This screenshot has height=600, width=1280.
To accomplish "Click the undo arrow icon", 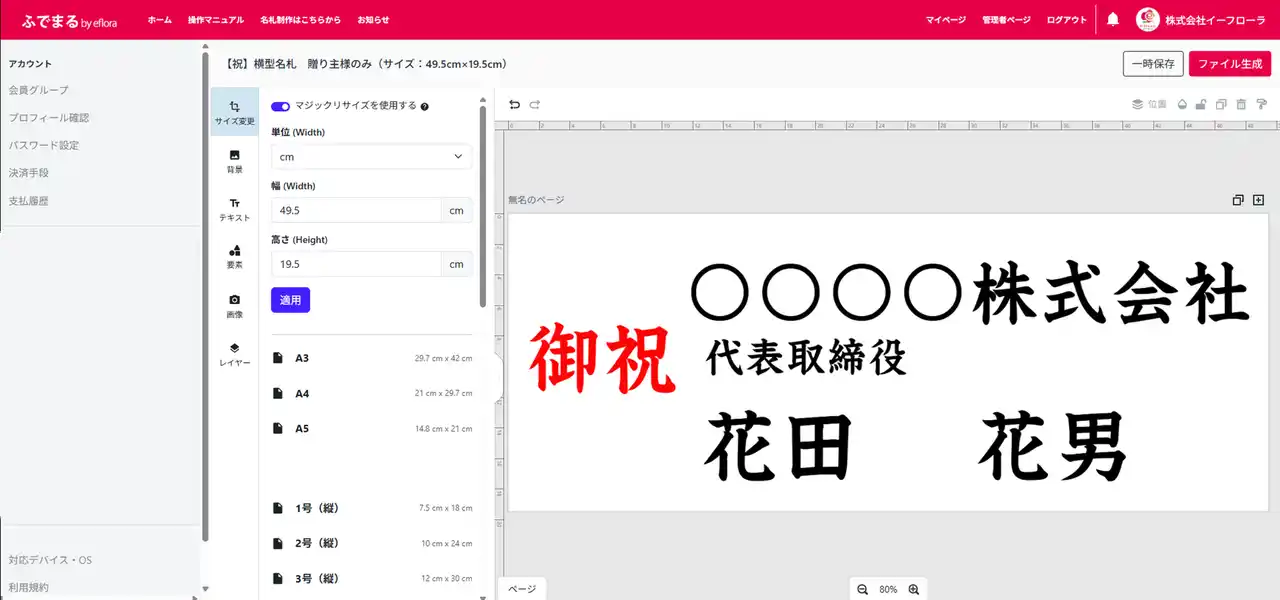I will 514,104.
